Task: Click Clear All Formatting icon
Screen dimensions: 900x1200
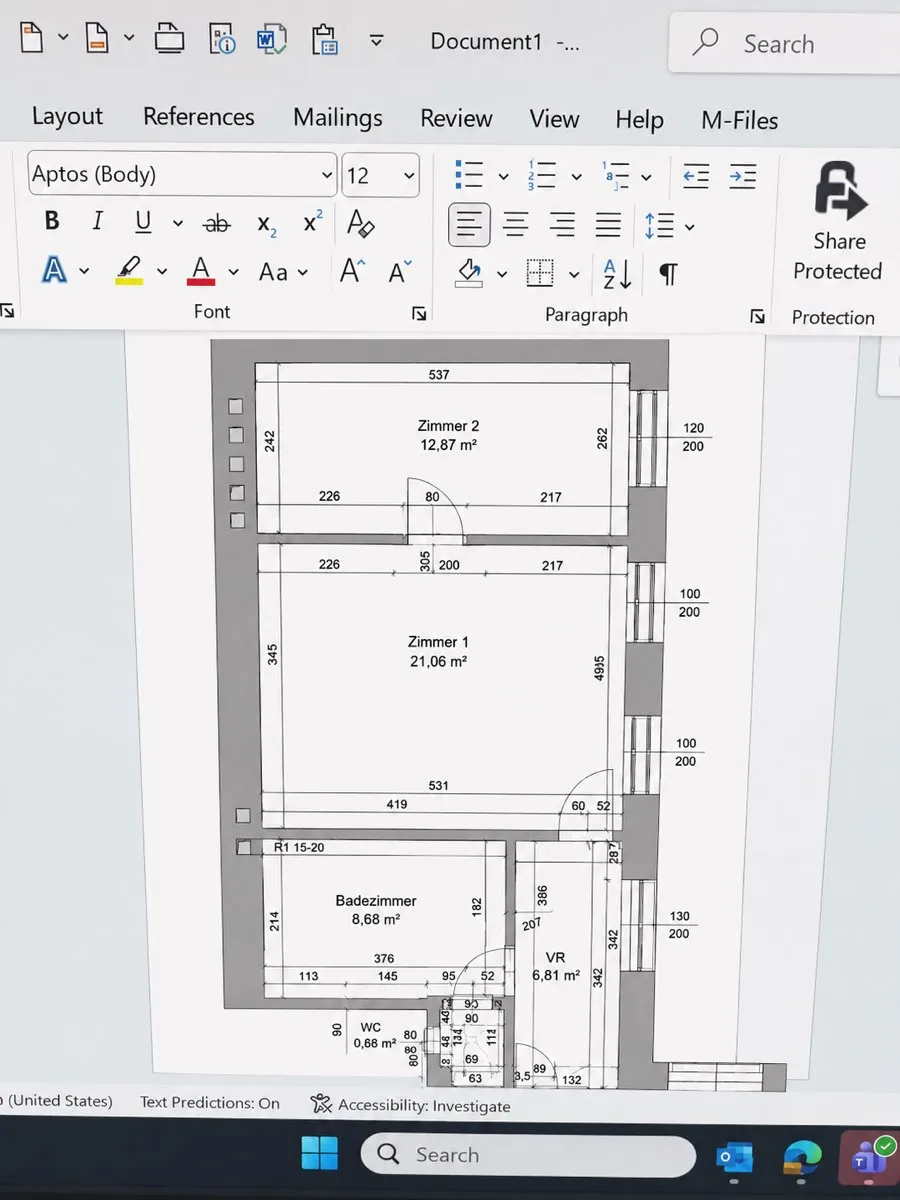Action: click(x=360, y=222)
